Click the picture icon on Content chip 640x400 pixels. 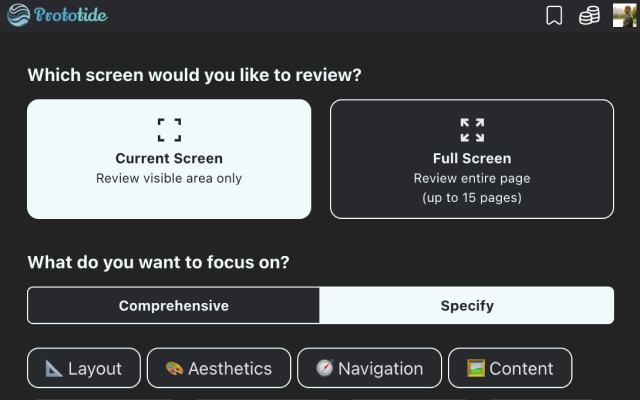(x=476, y=368)
